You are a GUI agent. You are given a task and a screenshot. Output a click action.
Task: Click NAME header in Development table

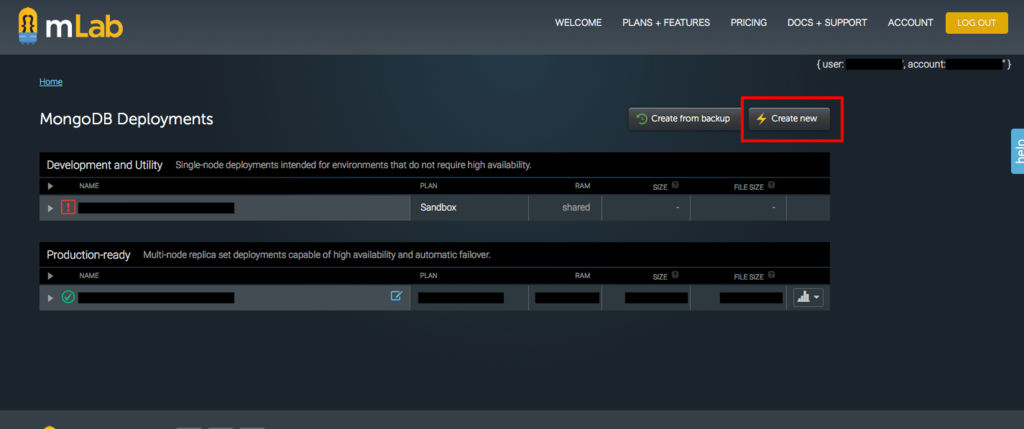click(x=89, y=186)
